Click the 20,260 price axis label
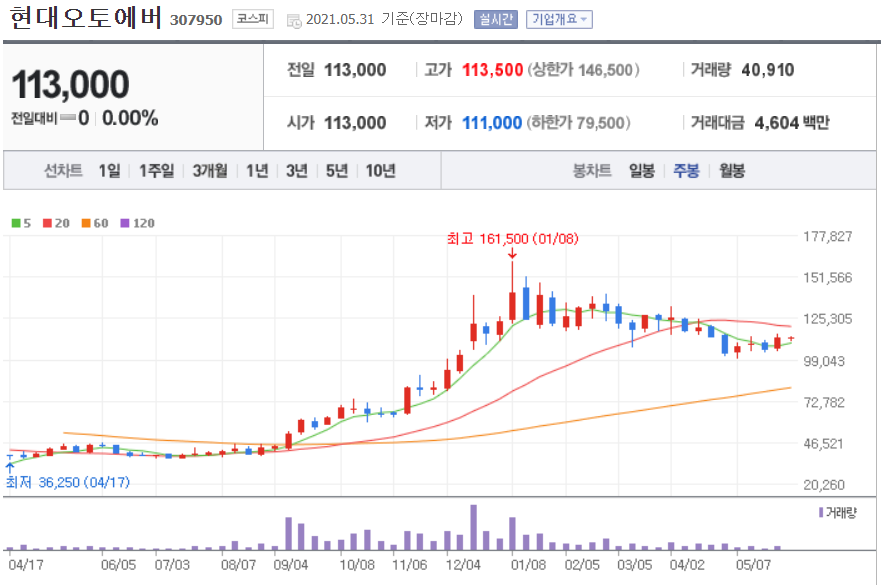The image size is (881, 585). tap(824, 484)
